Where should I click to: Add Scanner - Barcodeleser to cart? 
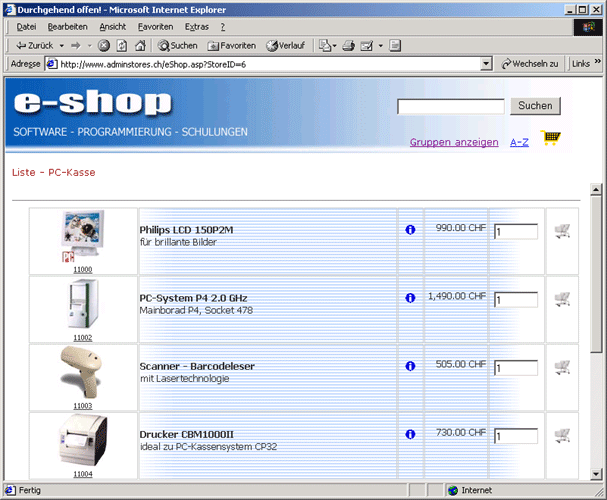pyautogui.click(x=562, y=367)
